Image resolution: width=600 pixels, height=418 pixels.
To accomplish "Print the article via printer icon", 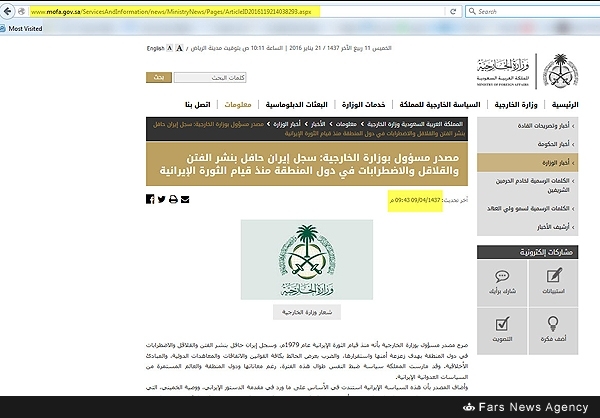I will coord(173,199).
